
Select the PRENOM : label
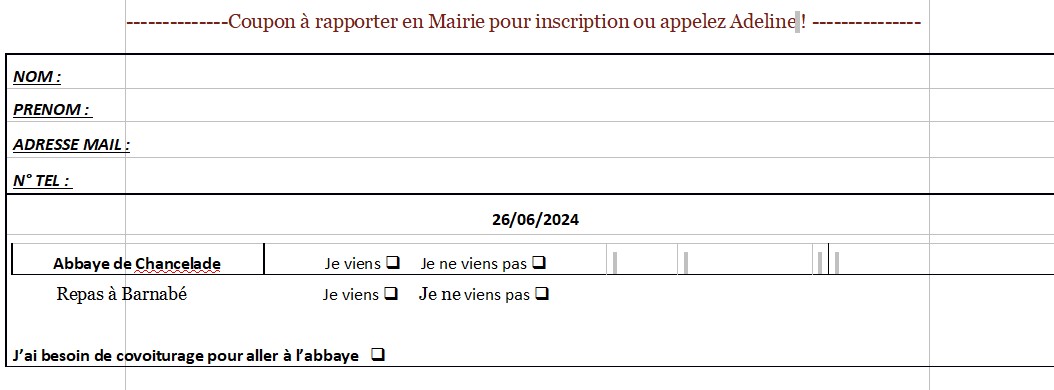click(x=52, y=109)
